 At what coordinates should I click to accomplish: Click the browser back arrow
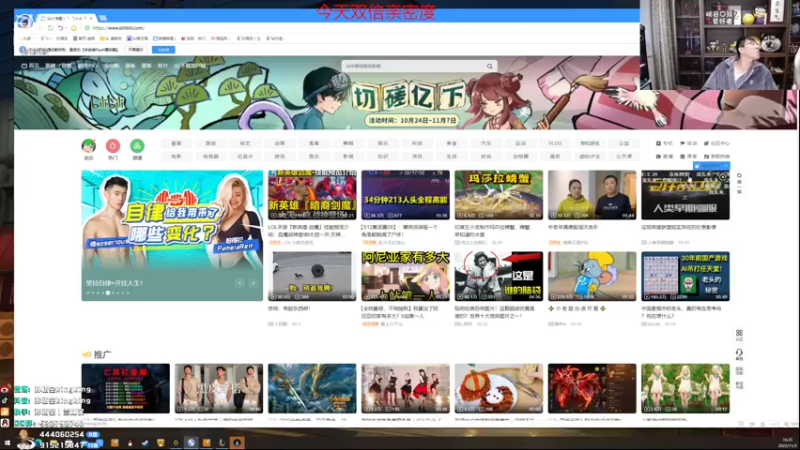40,28
